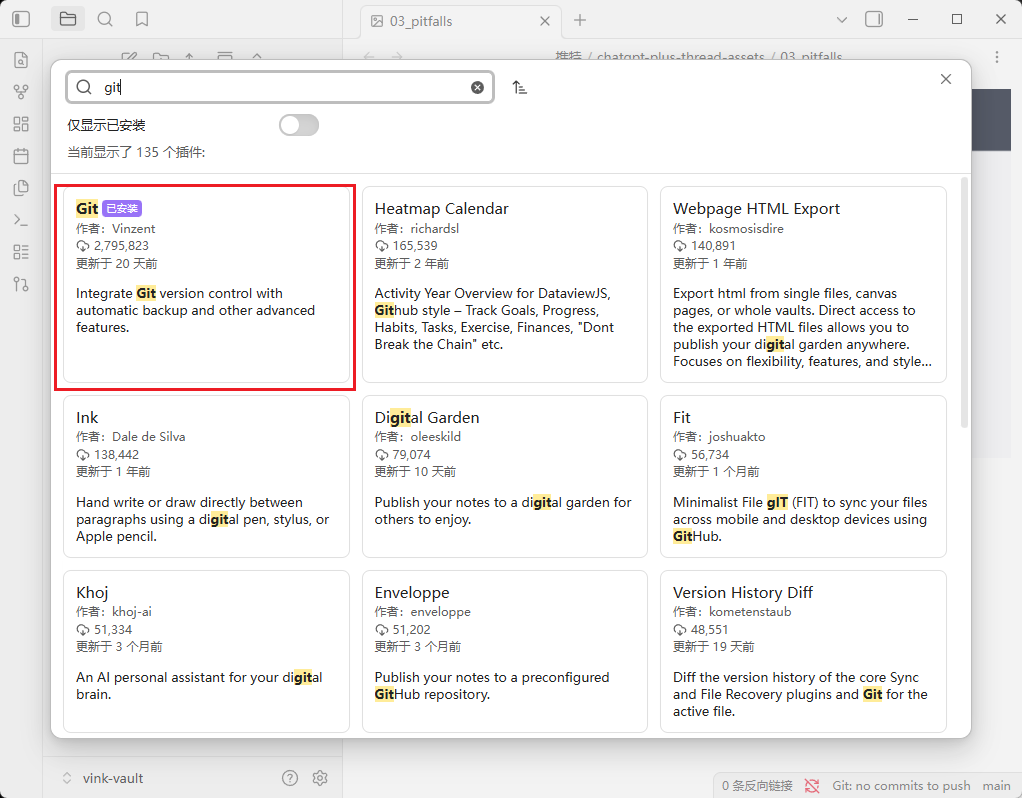
Task: Open the bookmarks pane icon
Action: [141, 19]
